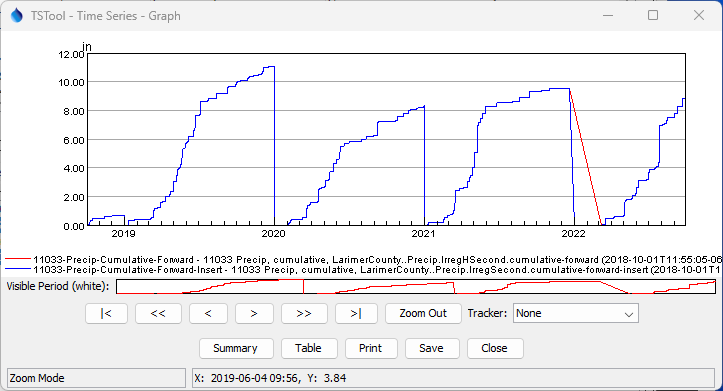
Task: Click the 6.00 y-axis label
Action: click(x=74, y=140)
